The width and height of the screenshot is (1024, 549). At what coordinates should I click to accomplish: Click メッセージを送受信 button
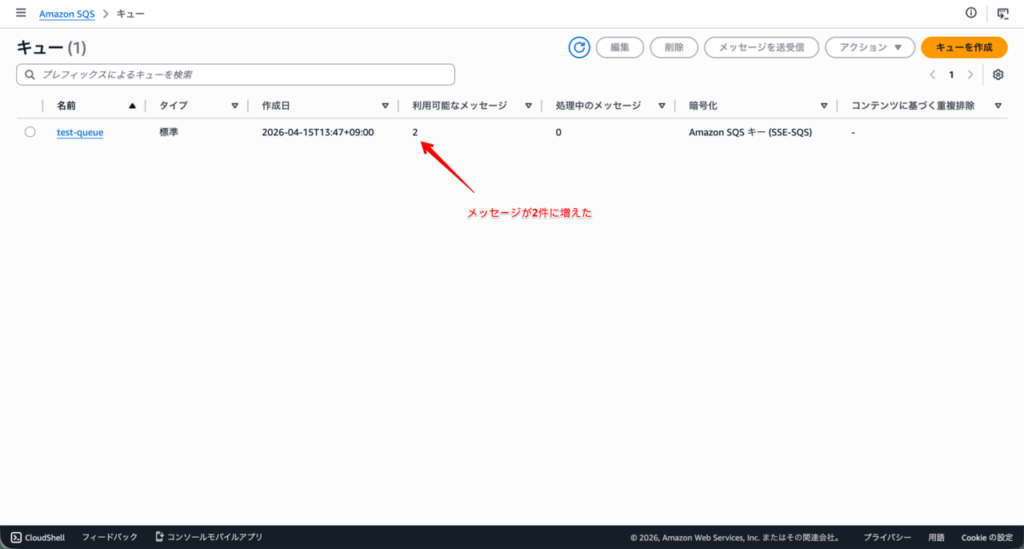coord(761,48)
